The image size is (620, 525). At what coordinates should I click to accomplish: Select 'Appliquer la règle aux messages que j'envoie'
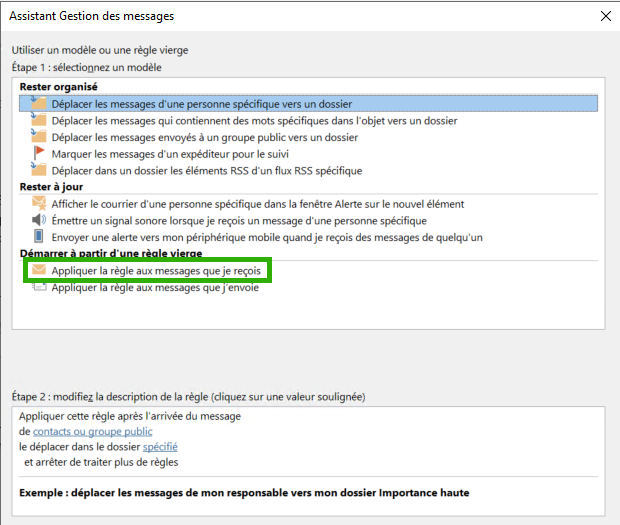tap(155, 287)
